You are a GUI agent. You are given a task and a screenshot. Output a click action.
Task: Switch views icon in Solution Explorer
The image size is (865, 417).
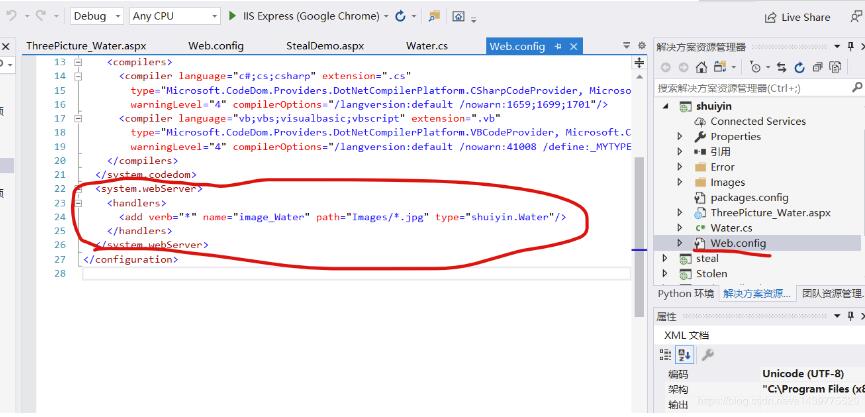(719, 67)
